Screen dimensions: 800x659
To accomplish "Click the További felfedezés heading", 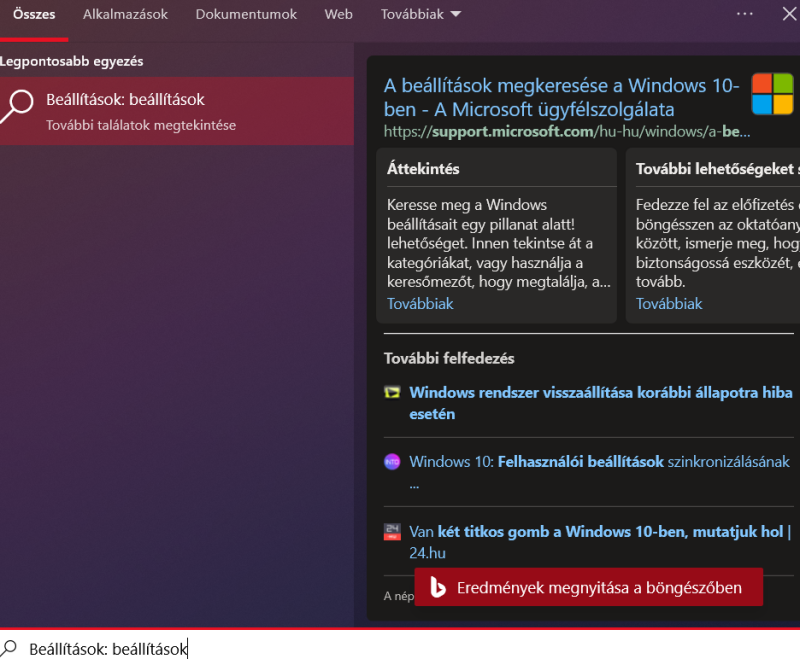I will pos(449,358).
